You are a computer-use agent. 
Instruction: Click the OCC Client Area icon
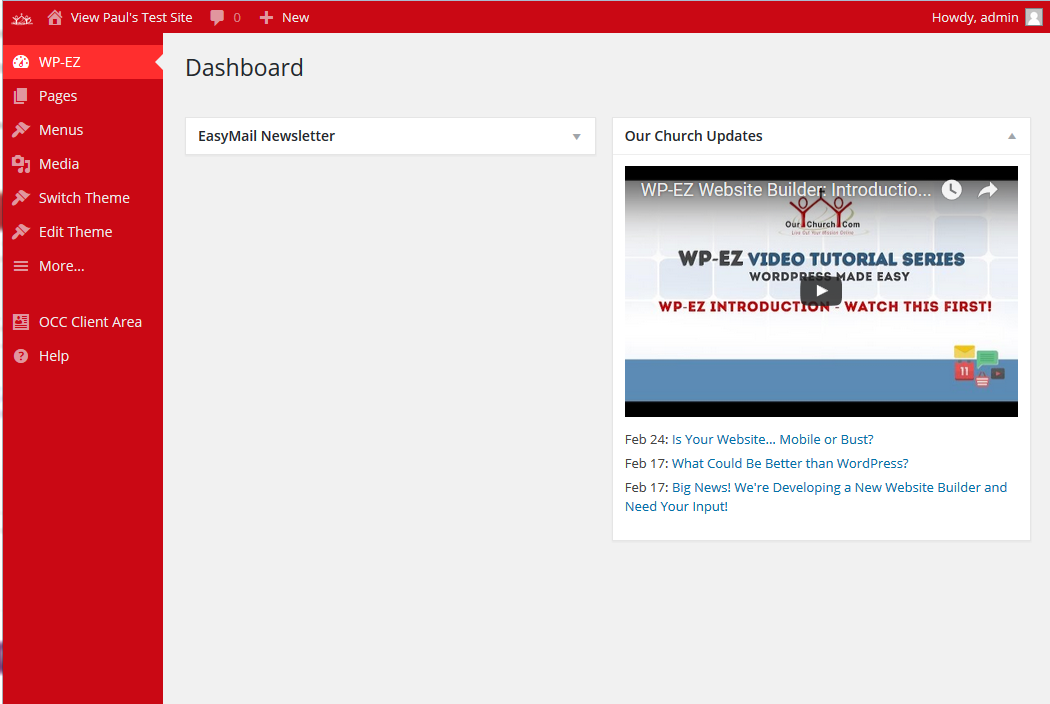[21, 322]
